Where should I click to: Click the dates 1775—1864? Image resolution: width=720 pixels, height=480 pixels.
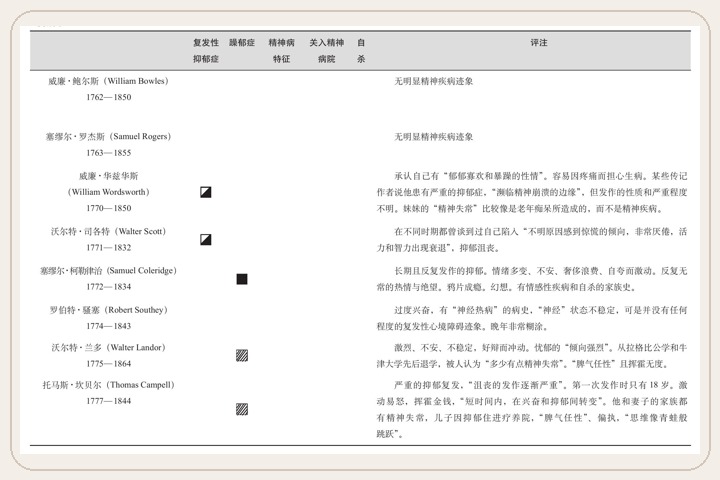point(109,363)
